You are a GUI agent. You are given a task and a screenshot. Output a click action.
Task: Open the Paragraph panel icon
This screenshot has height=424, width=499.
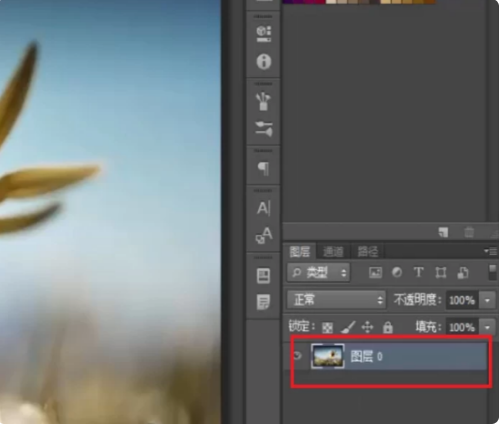coord(263,168)
